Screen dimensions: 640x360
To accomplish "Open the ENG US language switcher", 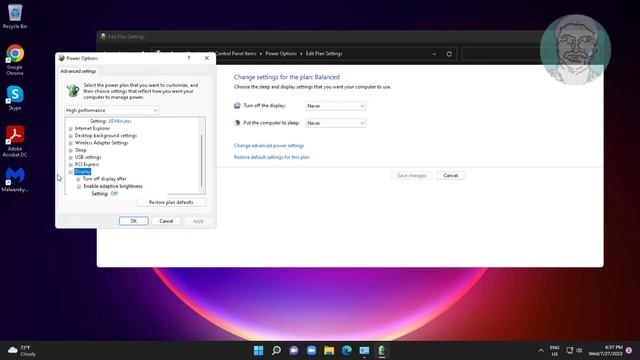I will 554,351.
